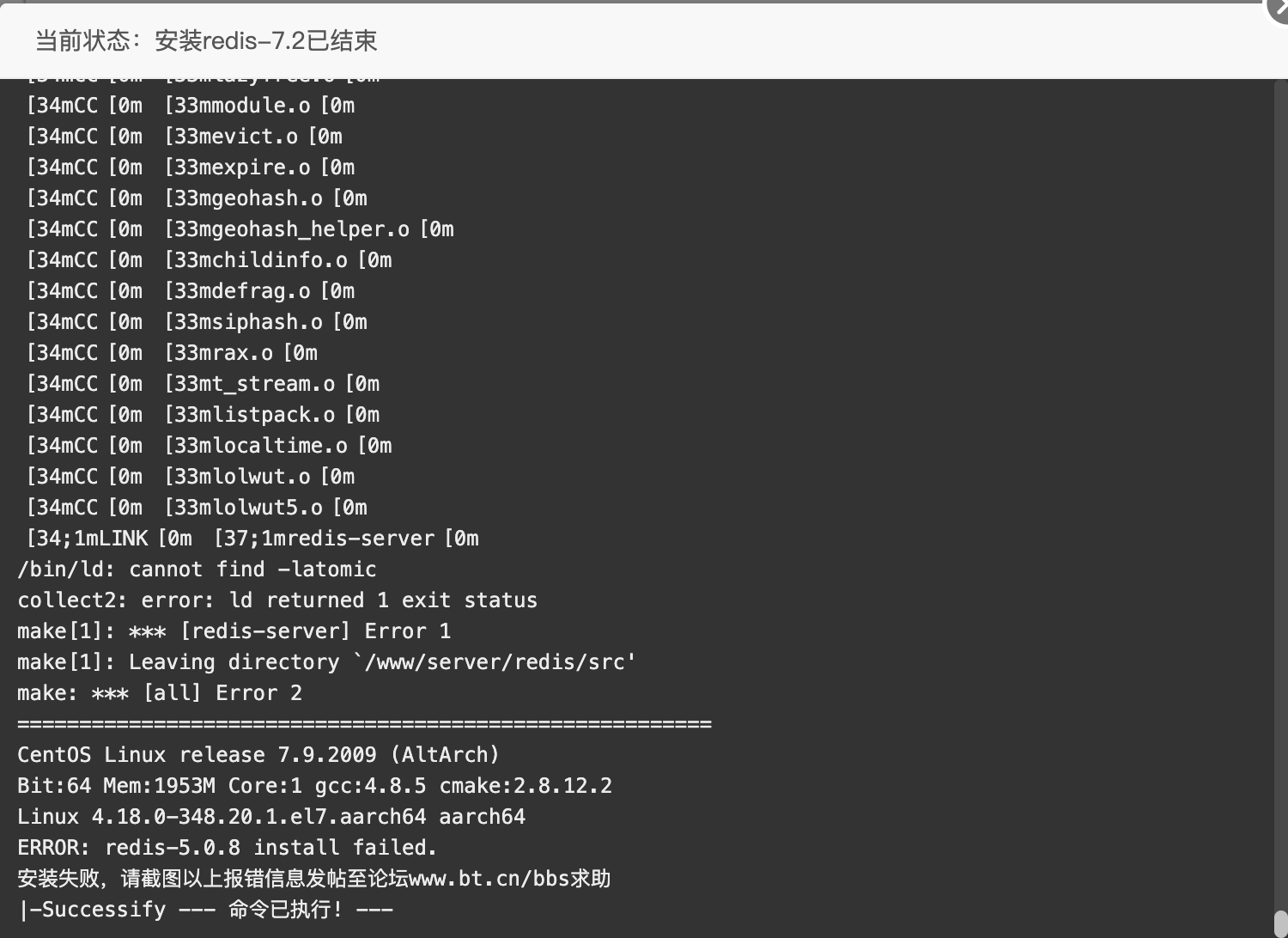Close the redis install log dialog
The width and height of the screenshot is (1288, 938).
tap(1278, 8)
